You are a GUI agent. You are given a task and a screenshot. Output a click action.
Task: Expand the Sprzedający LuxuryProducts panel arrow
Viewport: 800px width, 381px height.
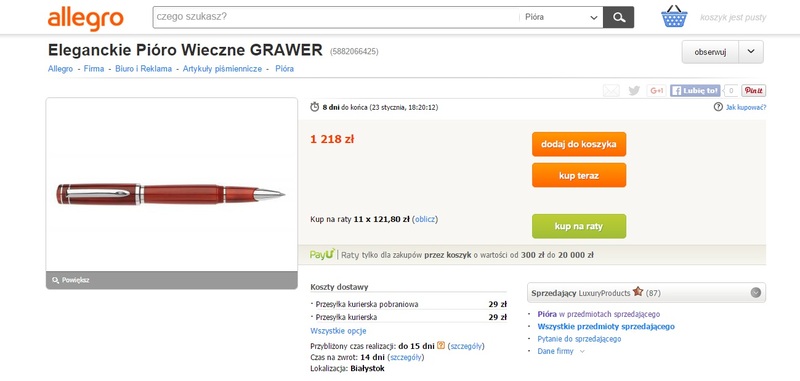pos(756,293)
